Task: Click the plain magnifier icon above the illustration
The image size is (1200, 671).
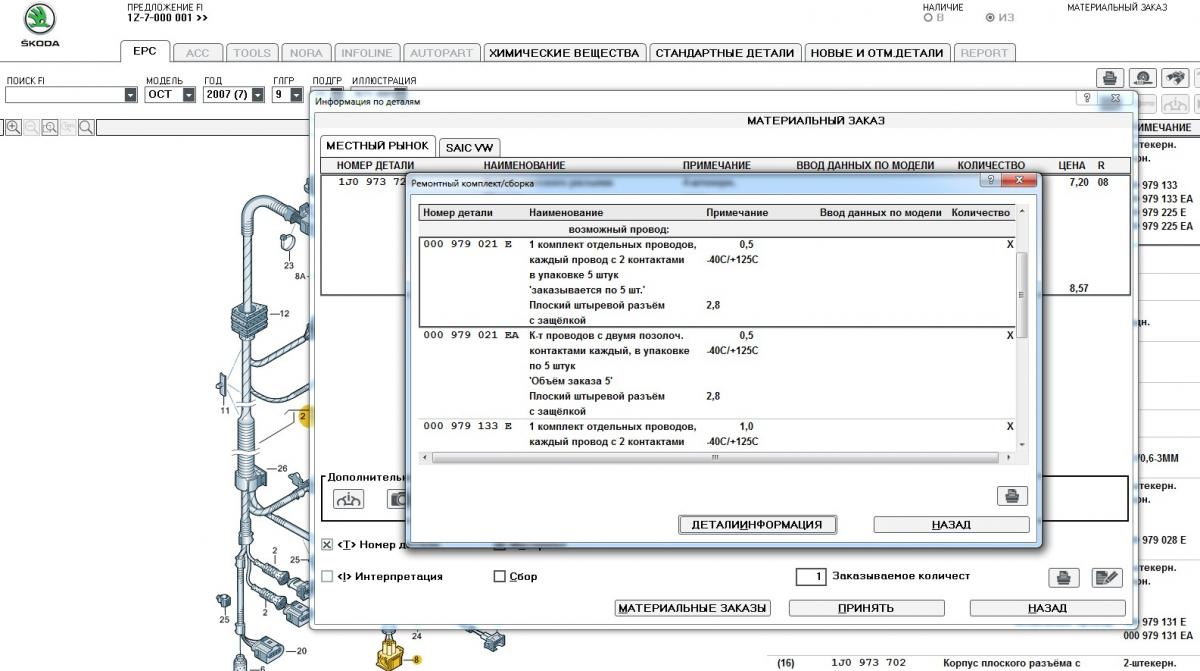Action: [x=86, y=127]
